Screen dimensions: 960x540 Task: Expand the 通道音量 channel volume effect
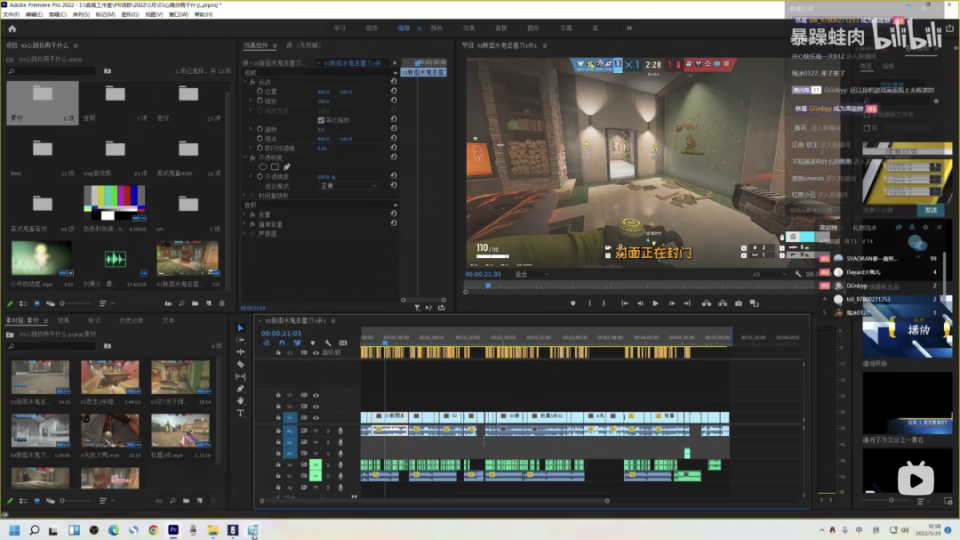pos(246,224)
